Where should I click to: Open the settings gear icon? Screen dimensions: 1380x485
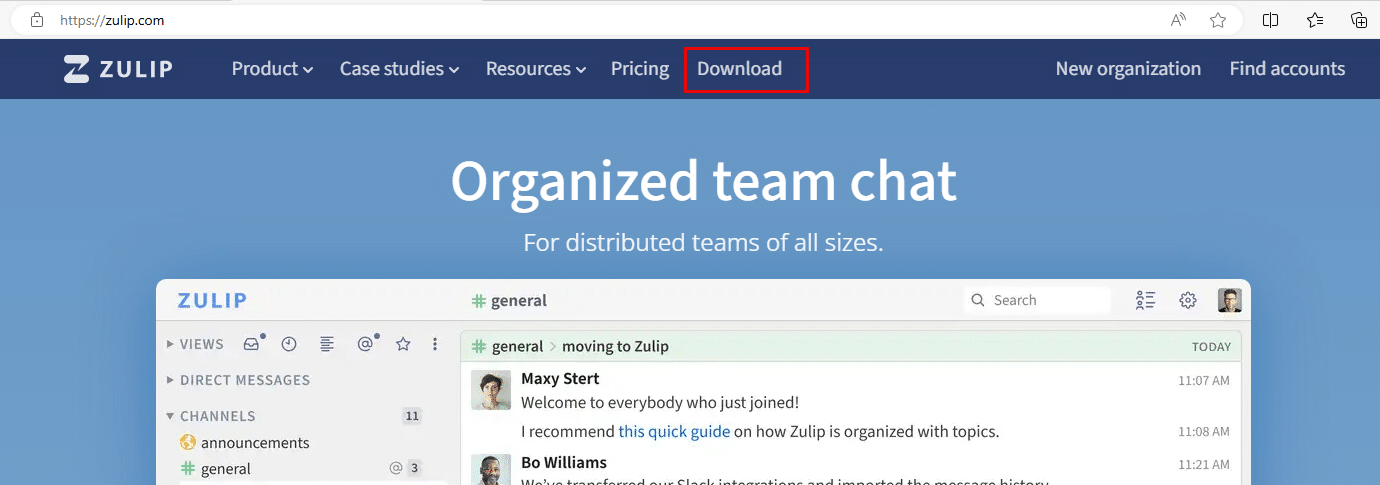[x=1188, y=300]
